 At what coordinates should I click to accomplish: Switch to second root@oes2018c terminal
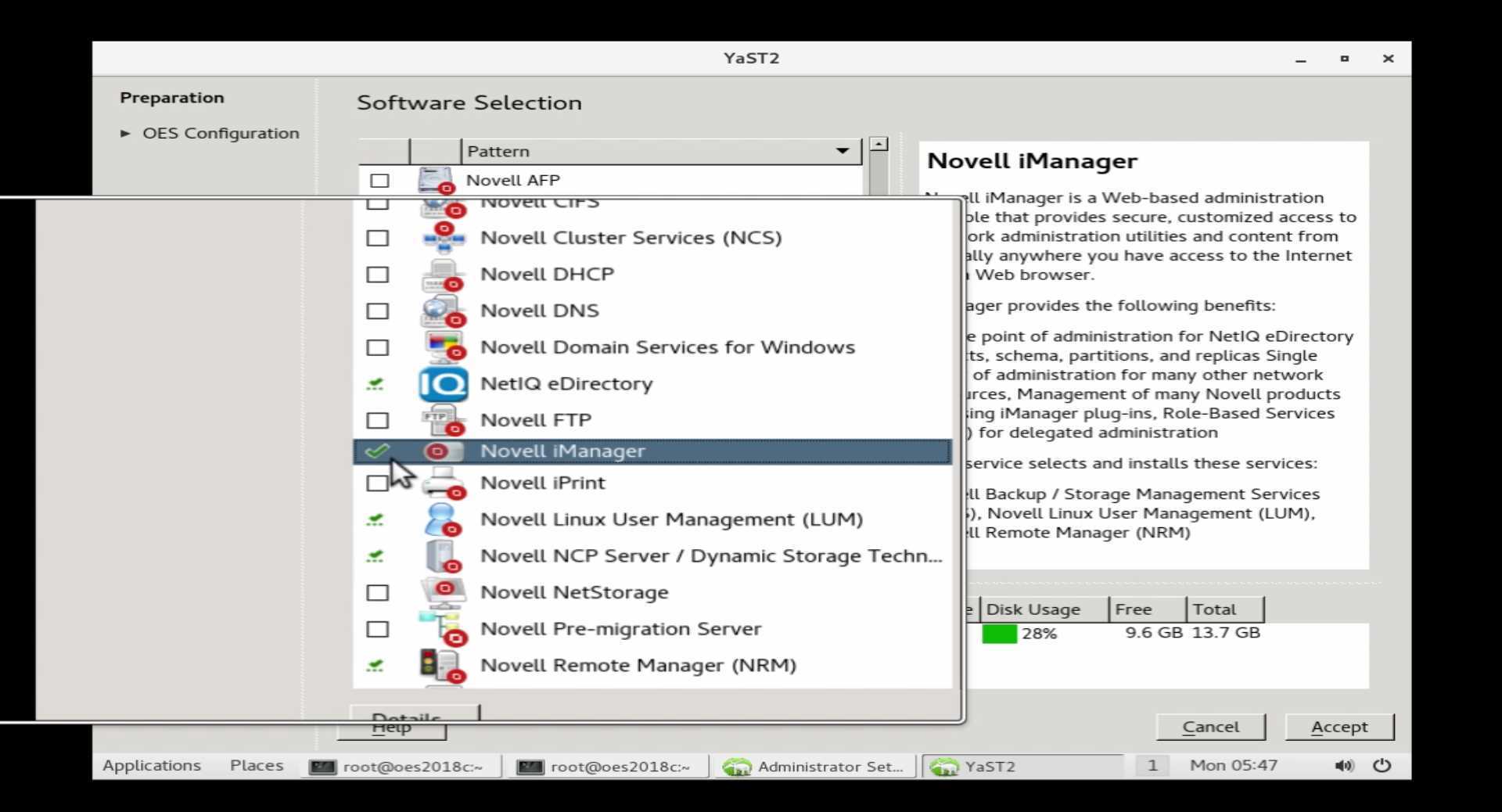pos(609,767)
